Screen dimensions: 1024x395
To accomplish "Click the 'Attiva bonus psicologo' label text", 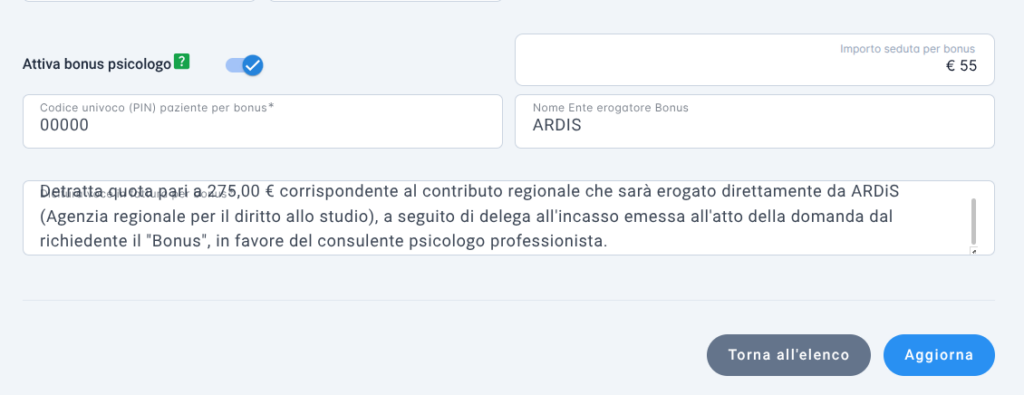I will click(x=97, y=65).
